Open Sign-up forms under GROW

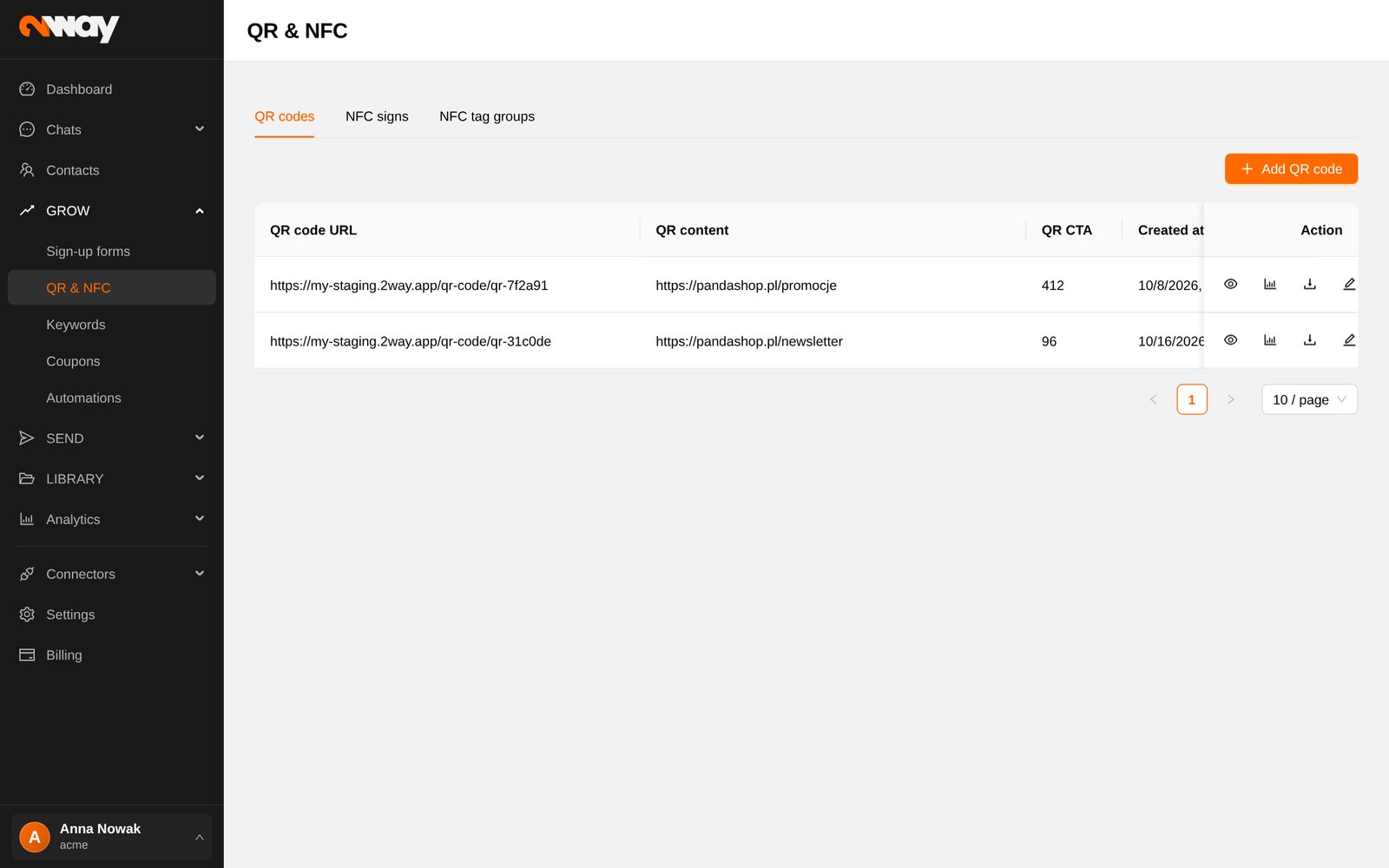click(112, 252)
